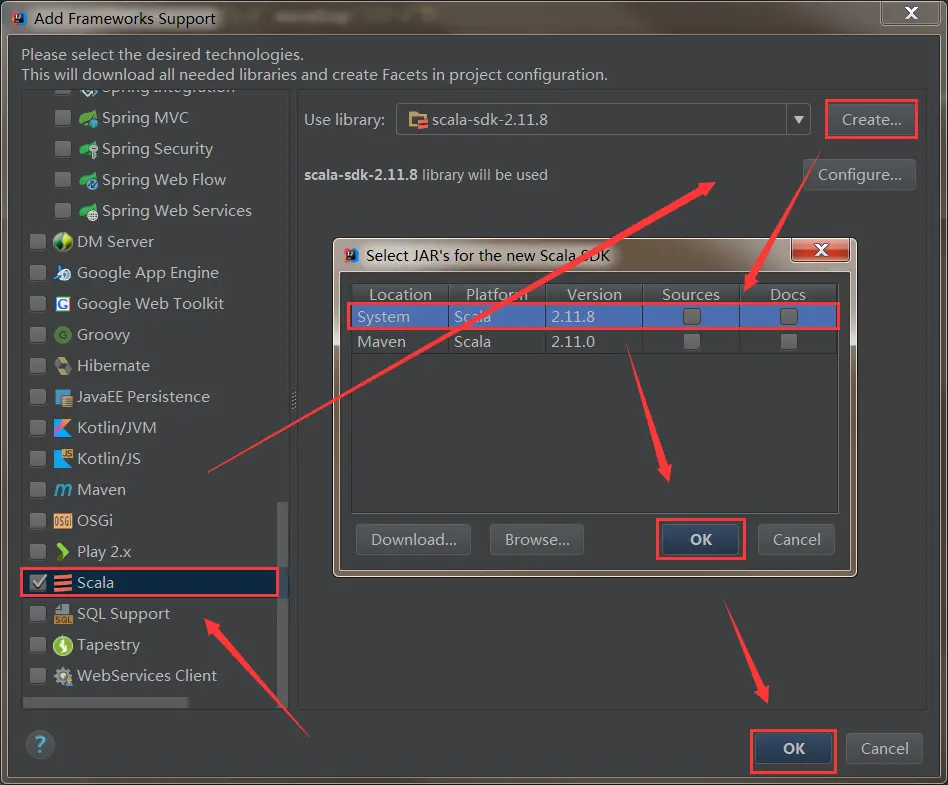Select the DM Server label
The width and height of the screenshot is (948, 785).
click(115, 242)
